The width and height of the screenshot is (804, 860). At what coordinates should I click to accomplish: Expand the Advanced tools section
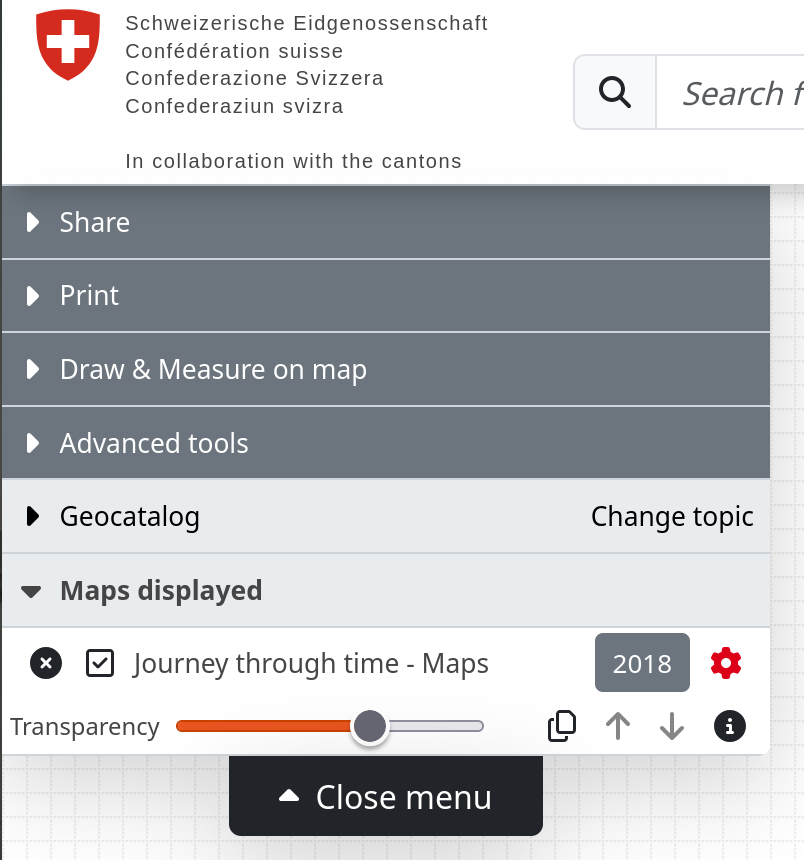coord(154,443)
